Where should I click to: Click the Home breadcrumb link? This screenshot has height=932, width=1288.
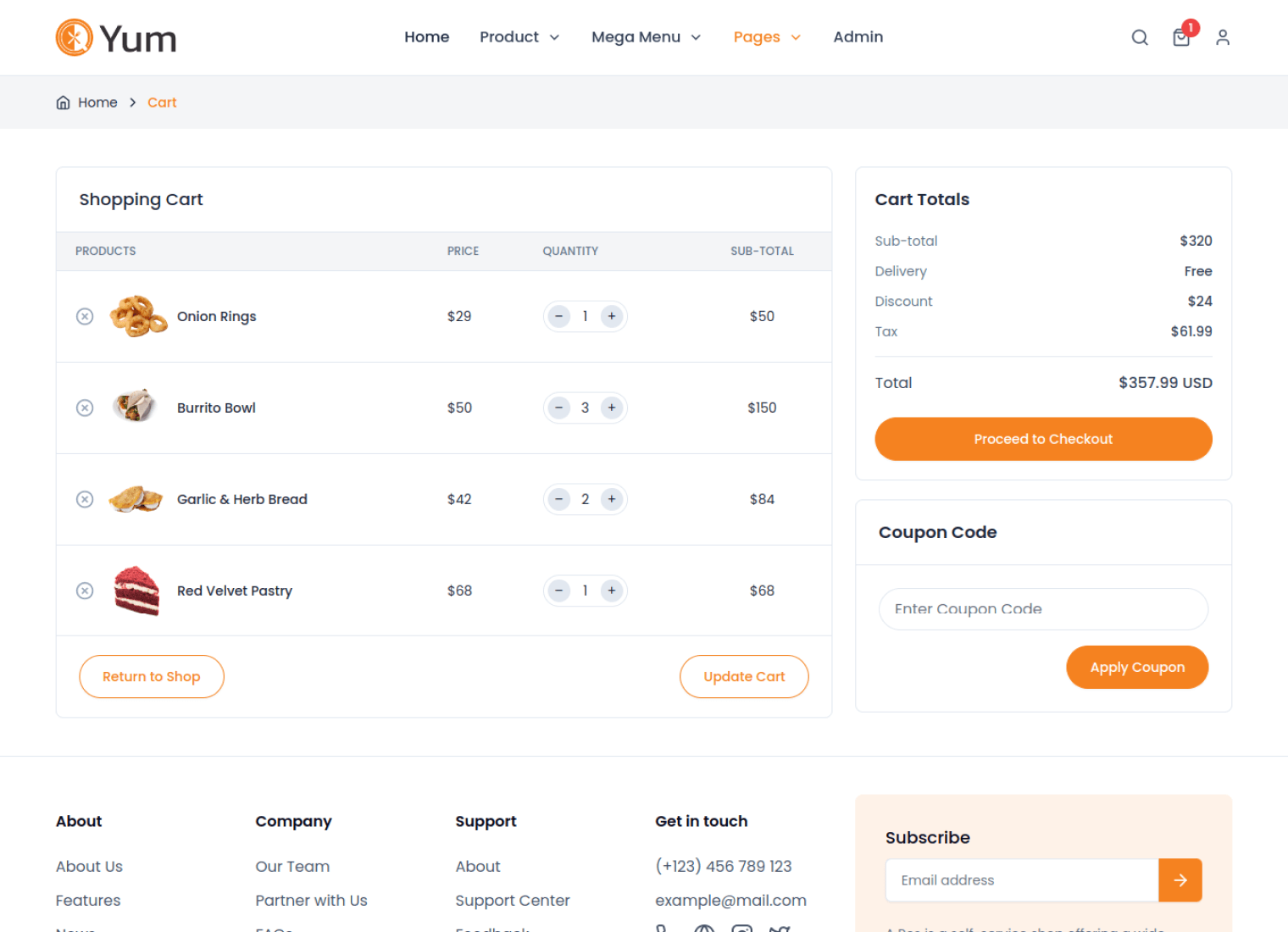(x=97, y=103)
